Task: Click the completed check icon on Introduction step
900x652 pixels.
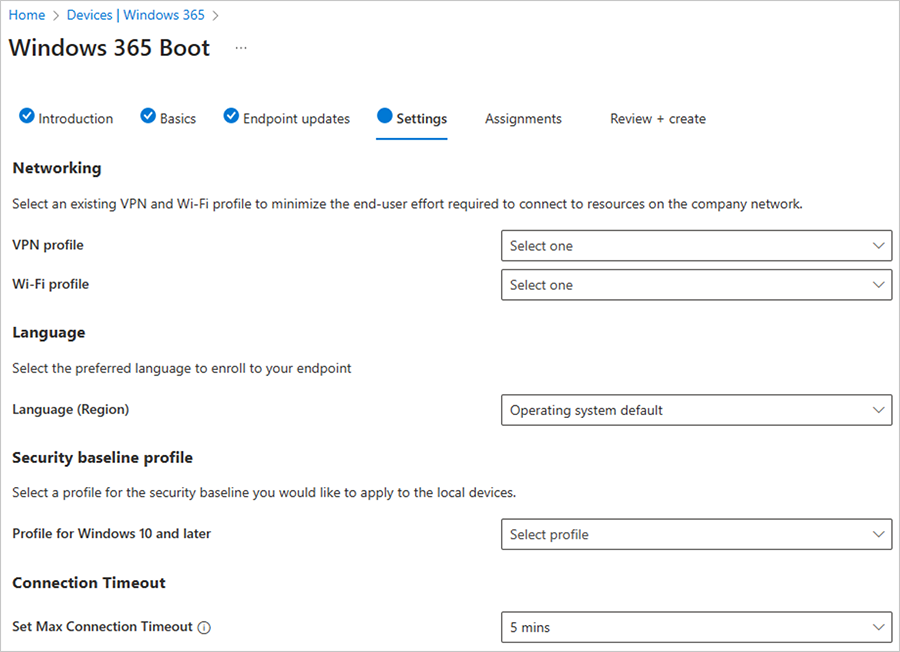Action: tap(26, 116)
